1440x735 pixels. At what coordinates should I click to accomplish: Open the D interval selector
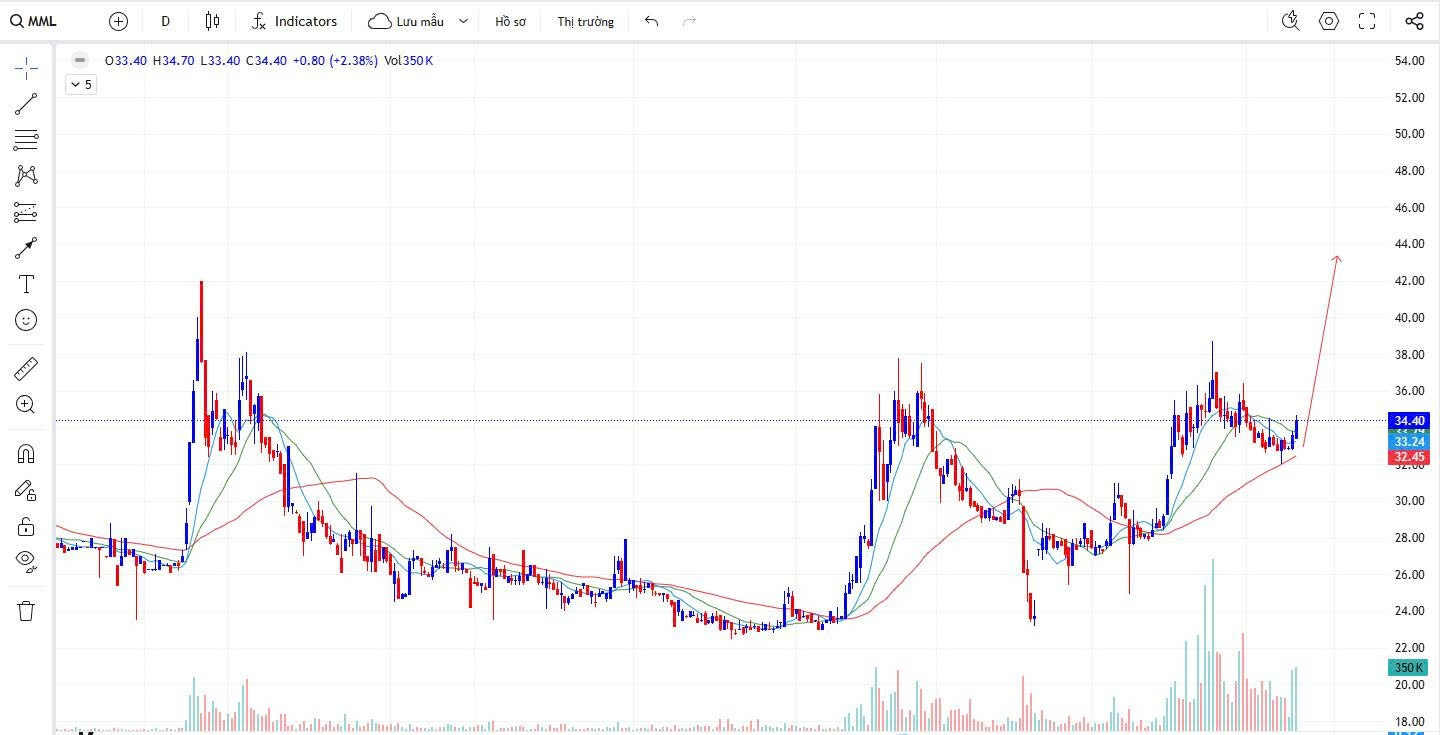point(165,21)
